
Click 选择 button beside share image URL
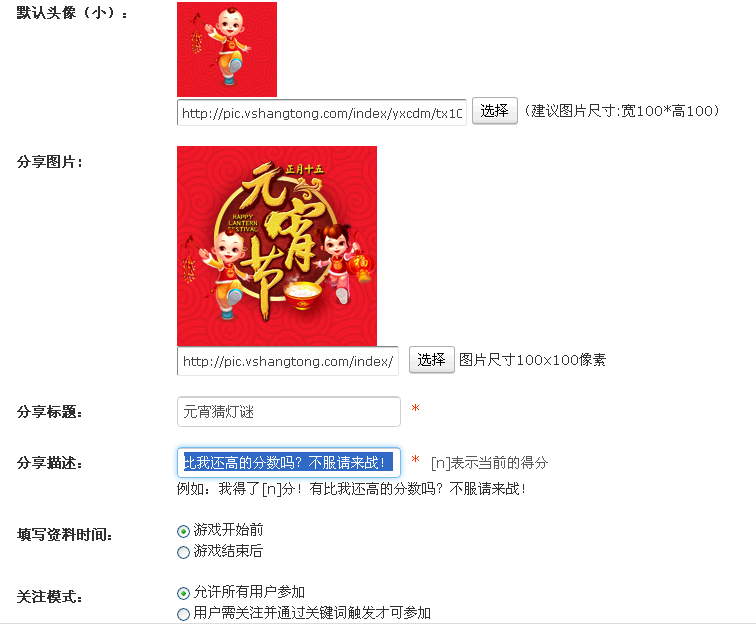[432, 360]
